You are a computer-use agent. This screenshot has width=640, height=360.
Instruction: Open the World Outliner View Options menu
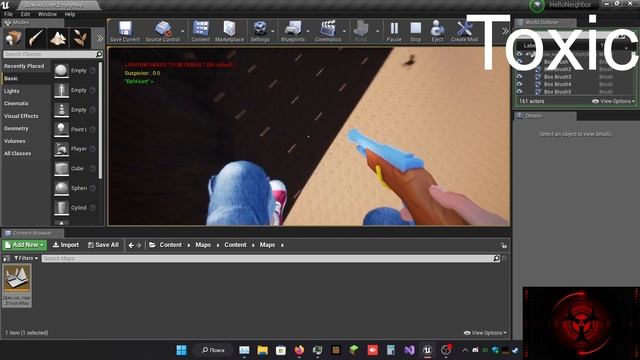613,101
